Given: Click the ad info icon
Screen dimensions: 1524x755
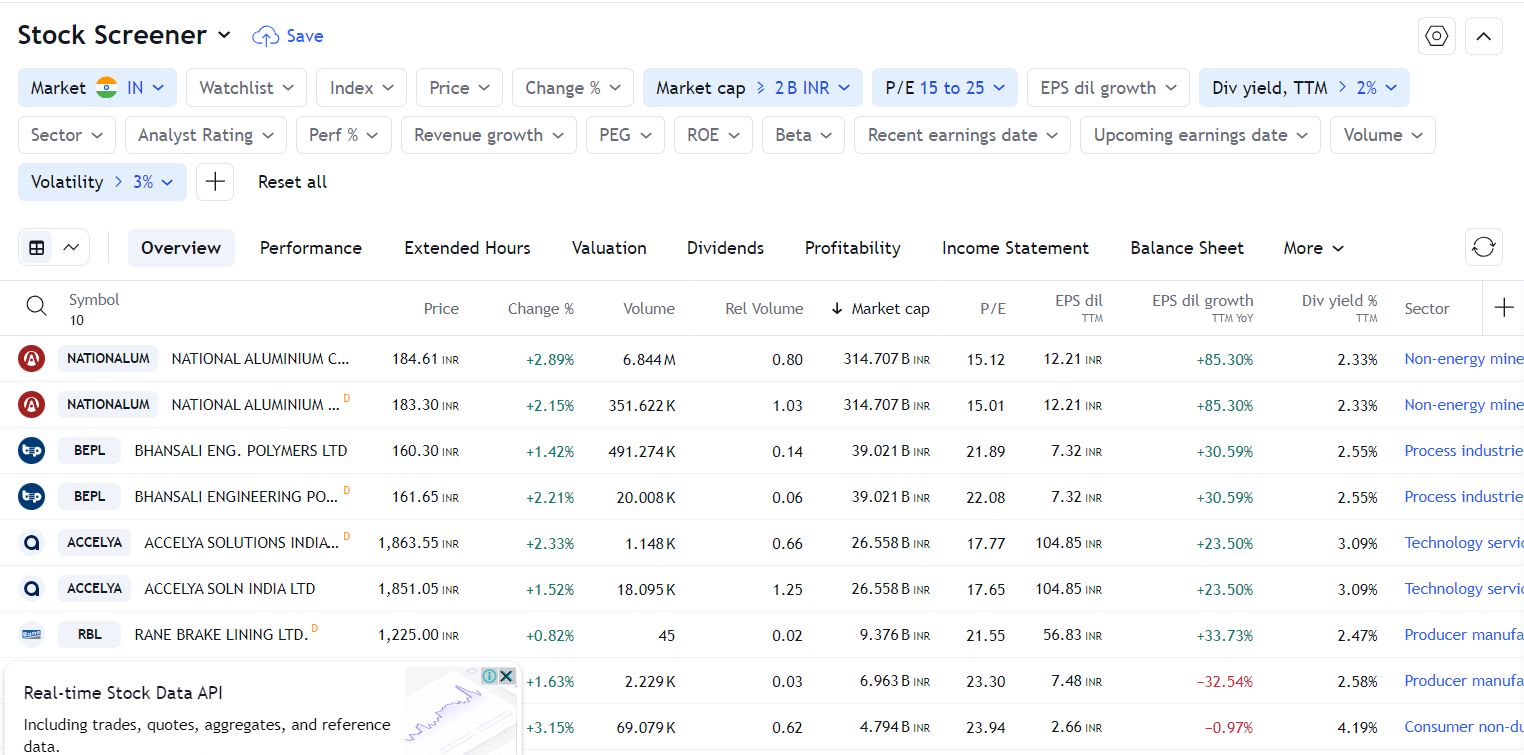Looking at the screenshot, I should [x=490, y=676].
